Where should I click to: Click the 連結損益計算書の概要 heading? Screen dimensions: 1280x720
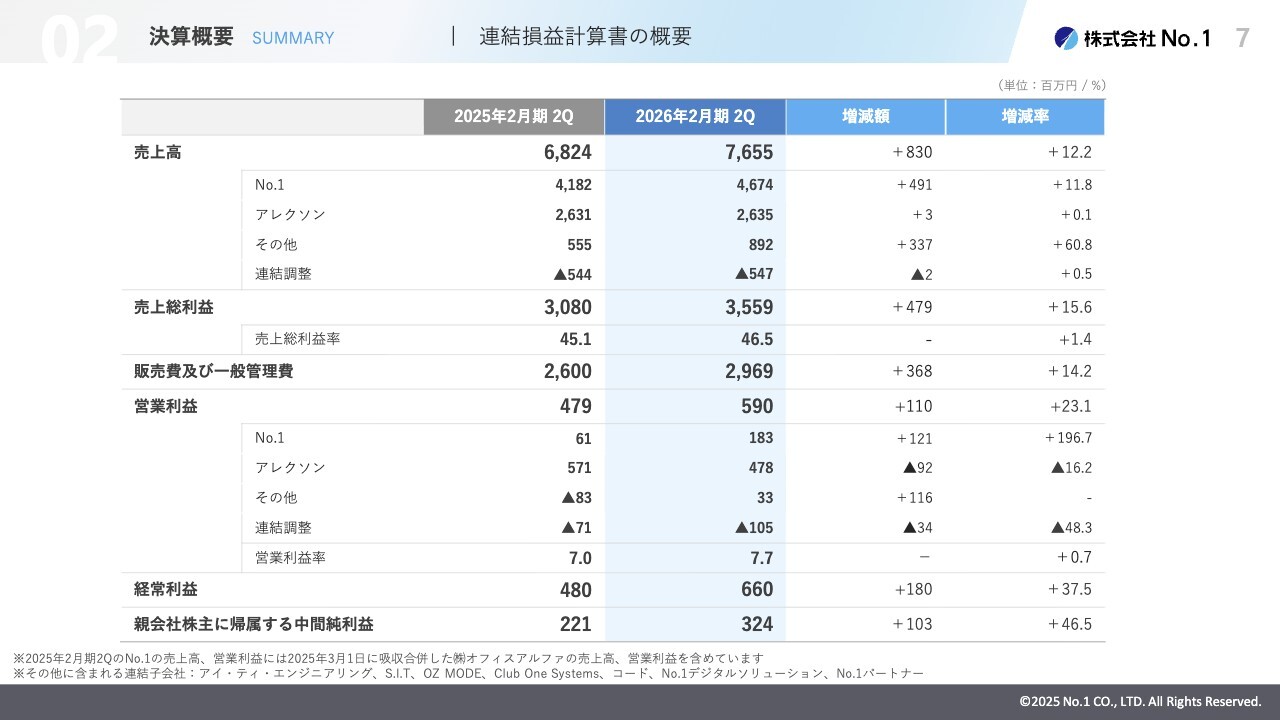coord(585,37)
